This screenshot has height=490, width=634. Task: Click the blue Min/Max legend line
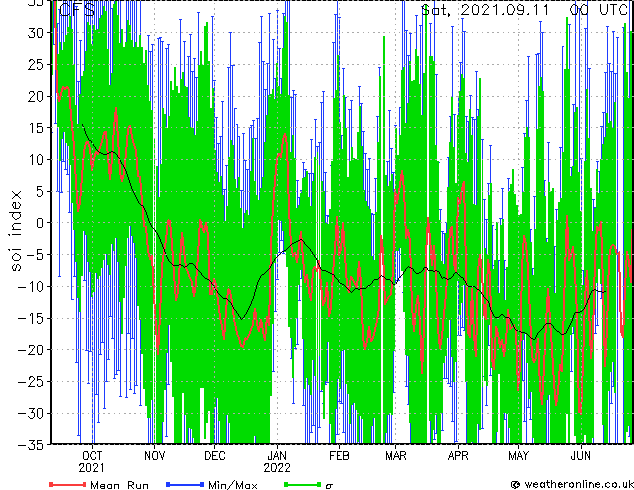185,484
